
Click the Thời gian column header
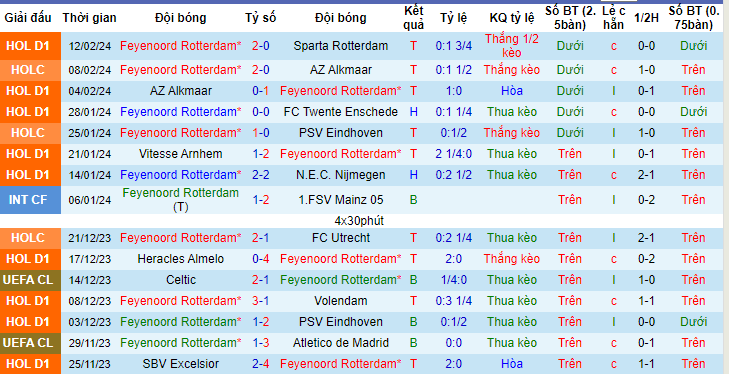click(90, 18)
